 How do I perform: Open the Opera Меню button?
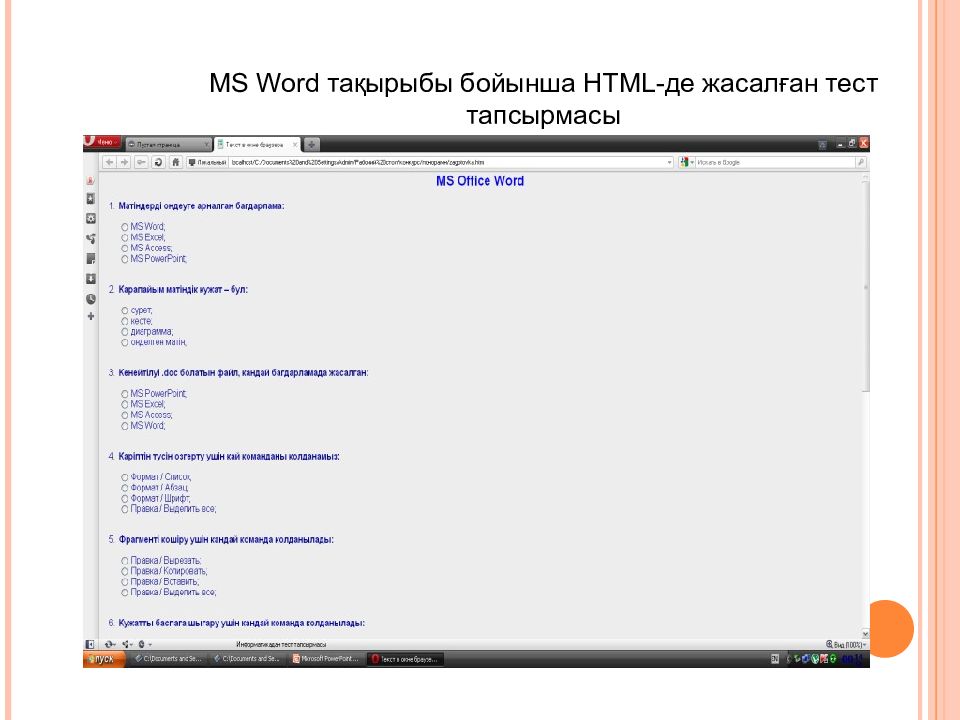click(x=102, y=142)
